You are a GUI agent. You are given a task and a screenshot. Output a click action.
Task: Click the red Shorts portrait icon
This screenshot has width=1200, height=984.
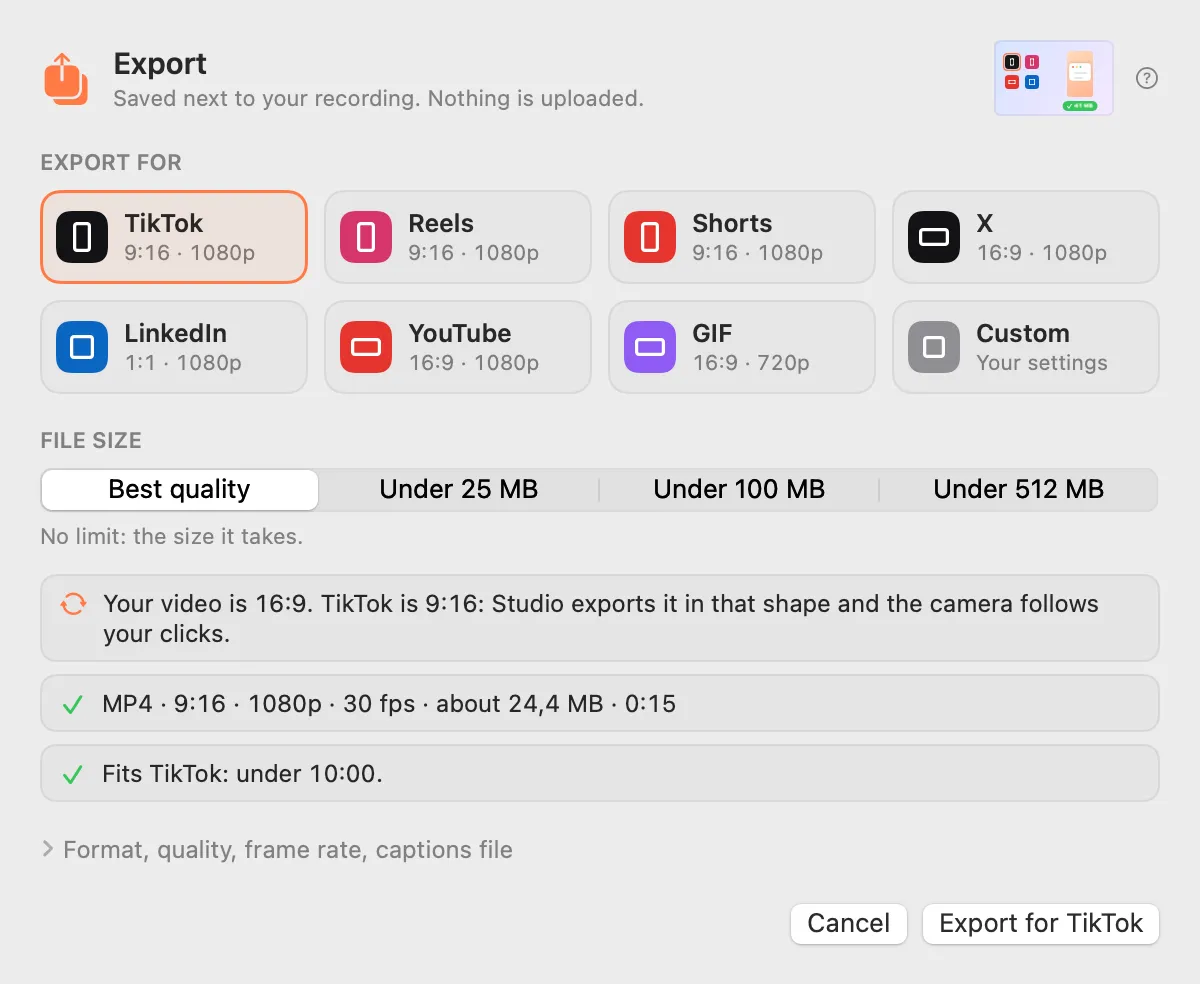coord(650,237)
